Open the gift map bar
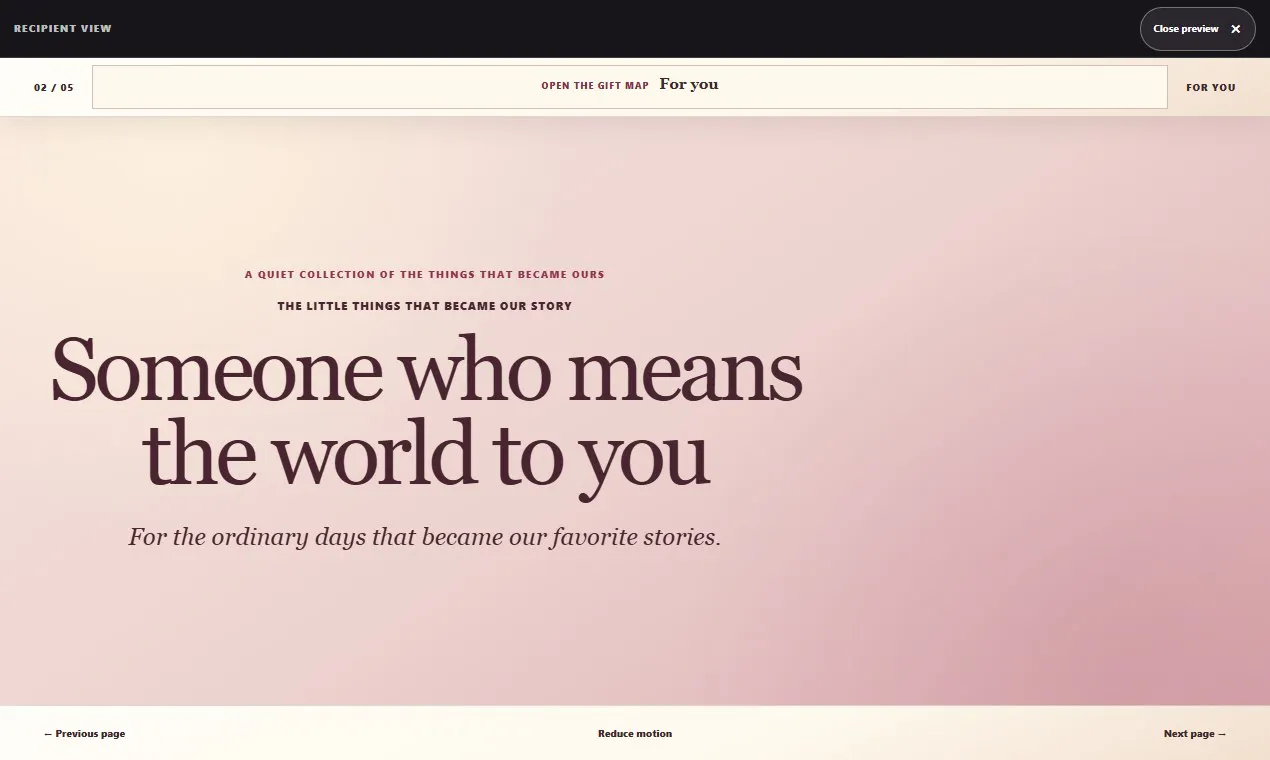The width and height of the screenshot is (1270, 760). click(629, 87)
